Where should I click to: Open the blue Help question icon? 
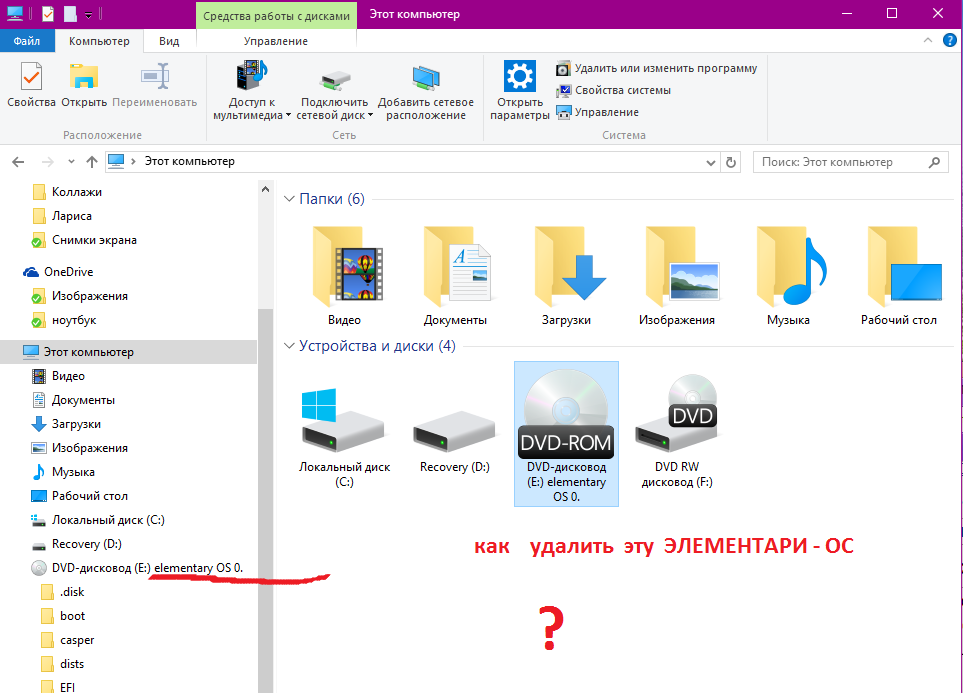pyautogui.click(x=949, y=41)
